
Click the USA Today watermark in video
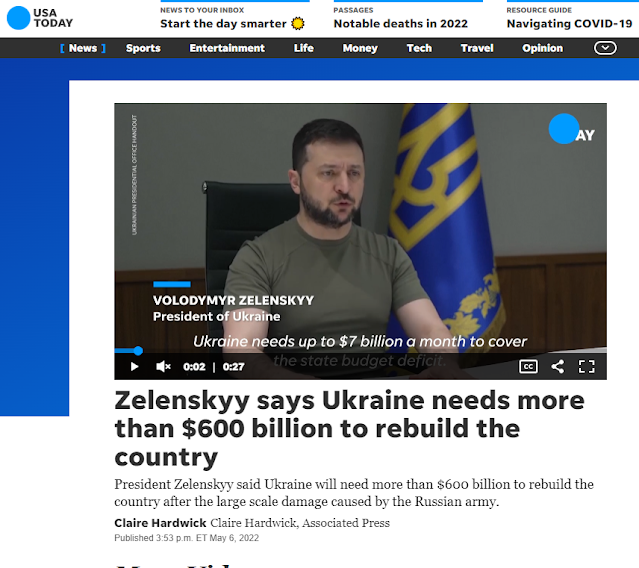coord(571,129)
